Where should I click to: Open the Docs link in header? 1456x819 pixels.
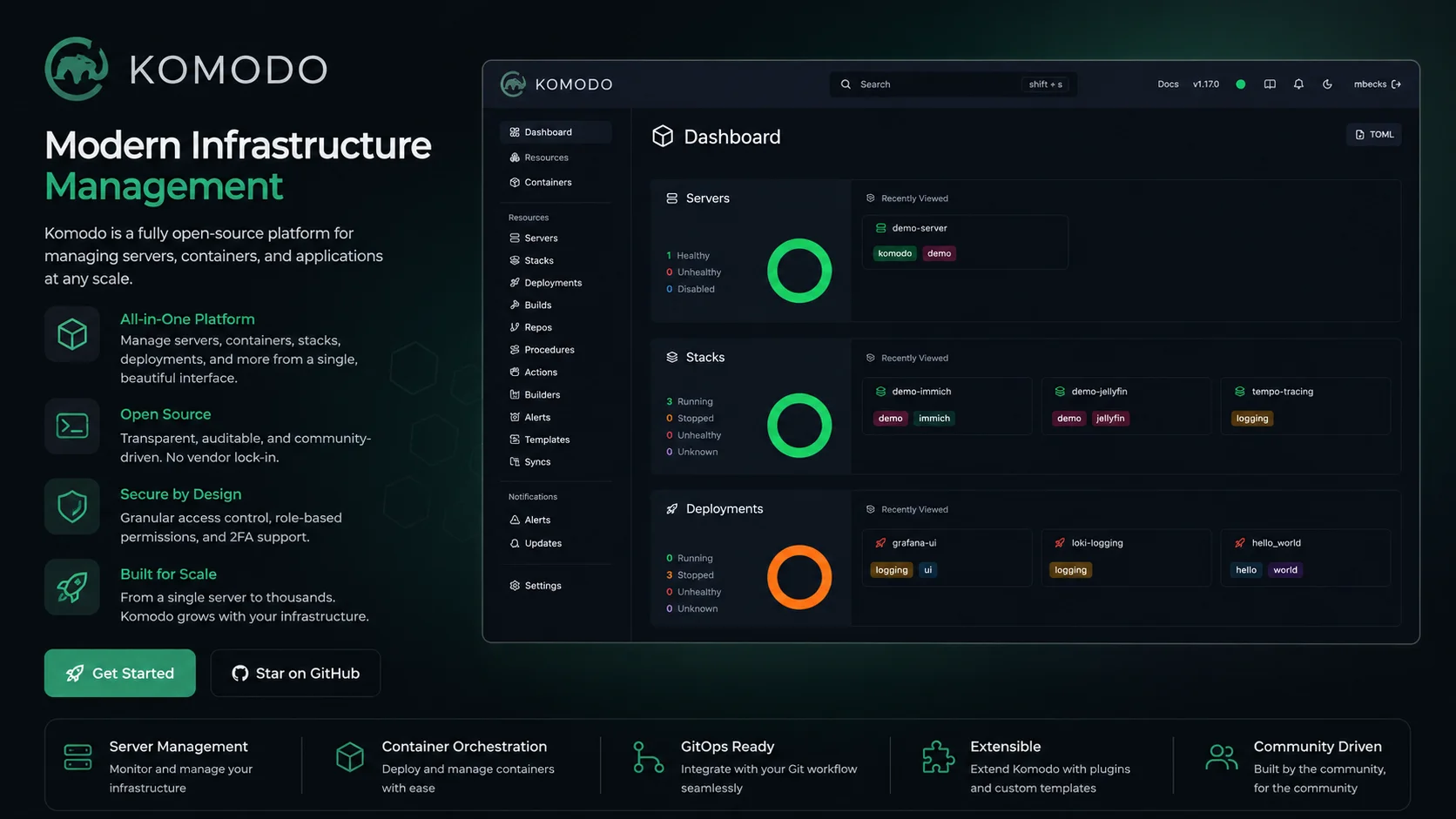[1168, 84]
